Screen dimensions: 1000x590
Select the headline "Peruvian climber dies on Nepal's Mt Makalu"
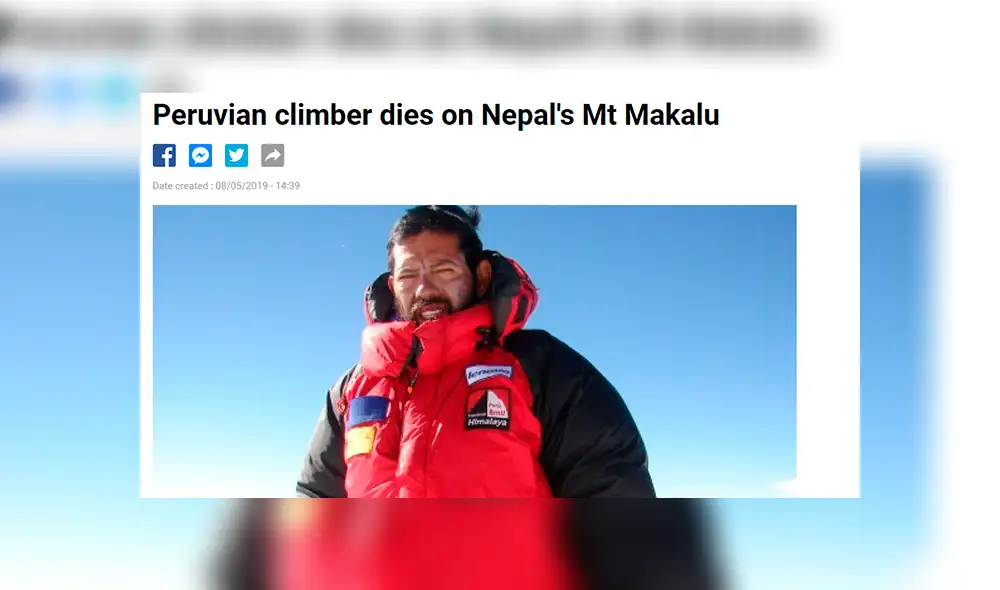click(436, 115)
